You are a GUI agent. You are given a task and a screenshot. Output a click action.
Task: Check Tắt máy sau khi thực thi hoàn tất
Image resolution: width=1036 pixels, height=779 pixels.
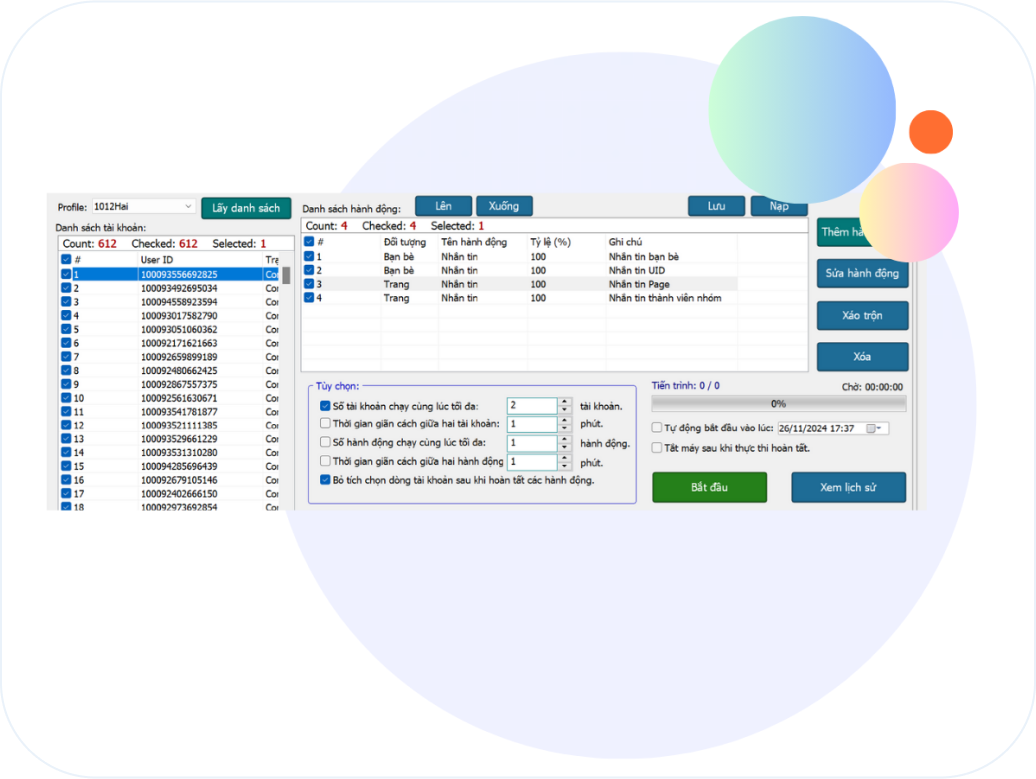point(657,448)
